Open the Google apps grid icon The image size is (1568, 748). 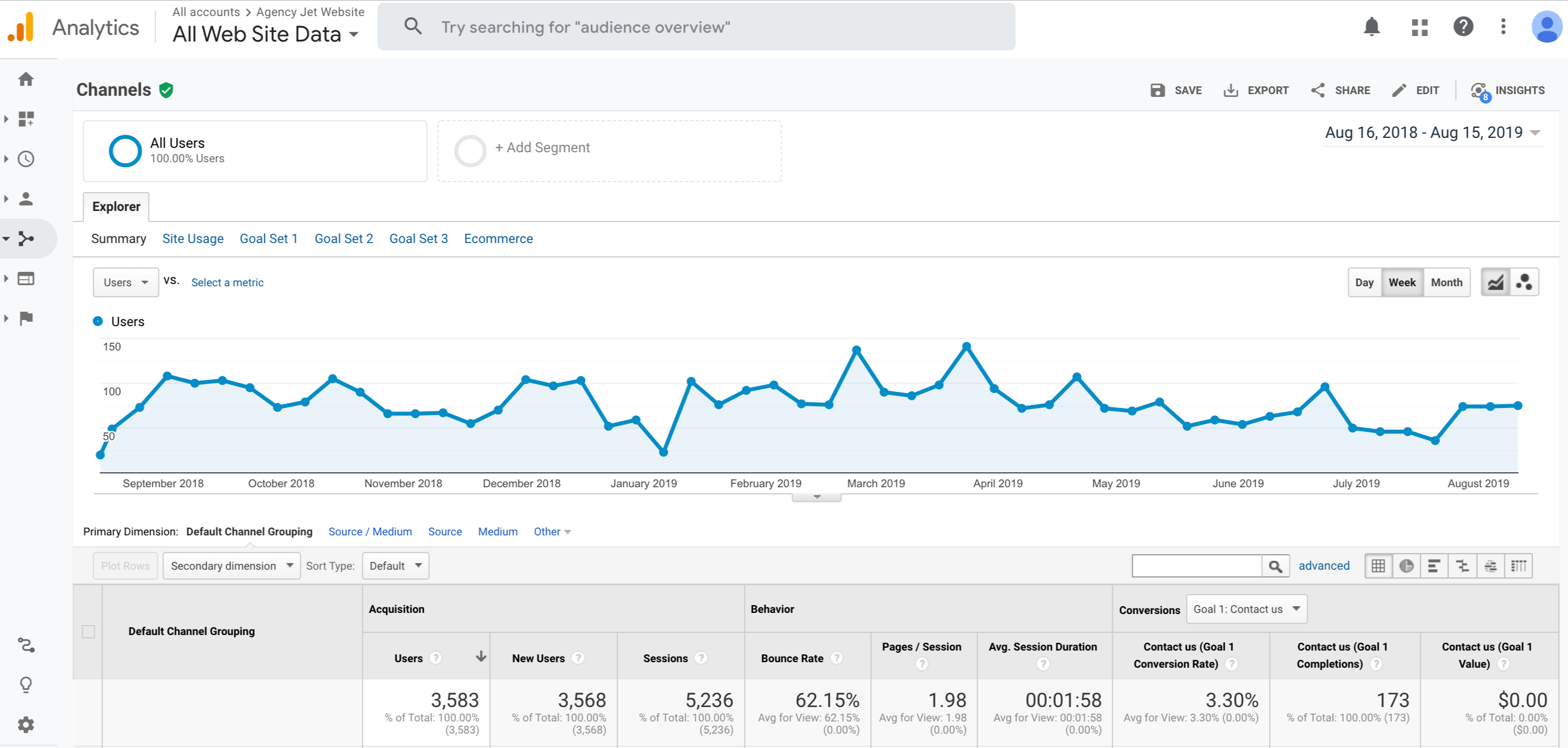coord(1420,27)
